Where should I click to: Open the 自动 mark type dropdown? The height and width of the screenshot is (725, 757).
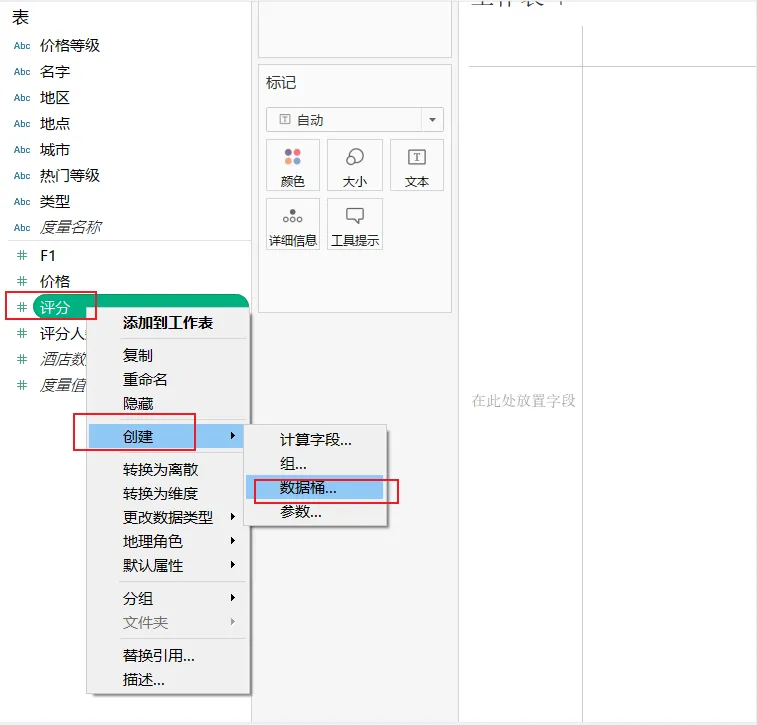[355, 120]
